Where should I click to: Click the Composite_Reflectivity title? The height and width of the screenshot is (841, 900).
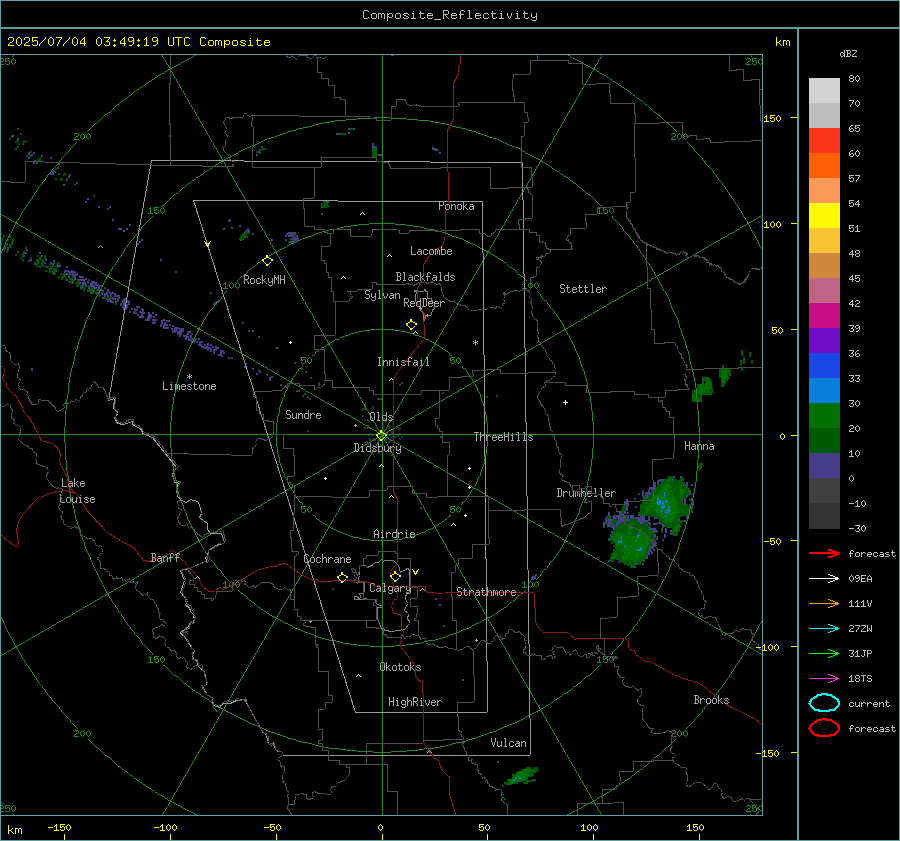click(x=450, y=15)
